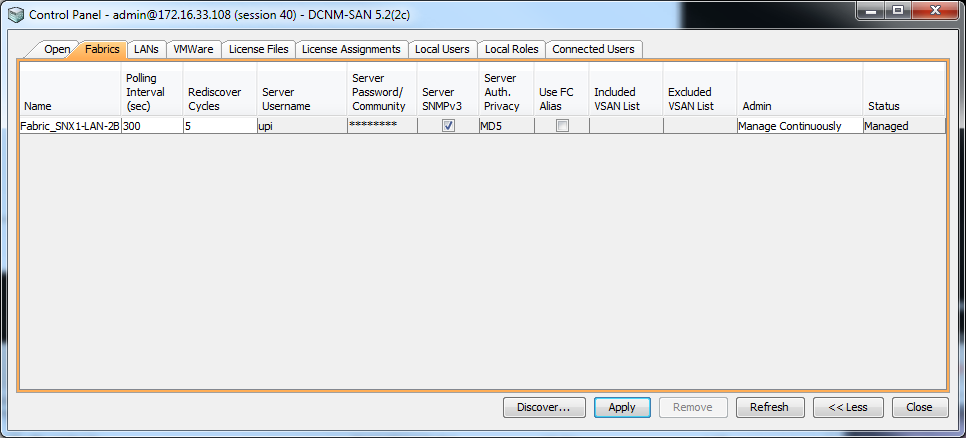Click the Server Username column header
The height and width of the screenshot is (438, 966).
point(302,89)
